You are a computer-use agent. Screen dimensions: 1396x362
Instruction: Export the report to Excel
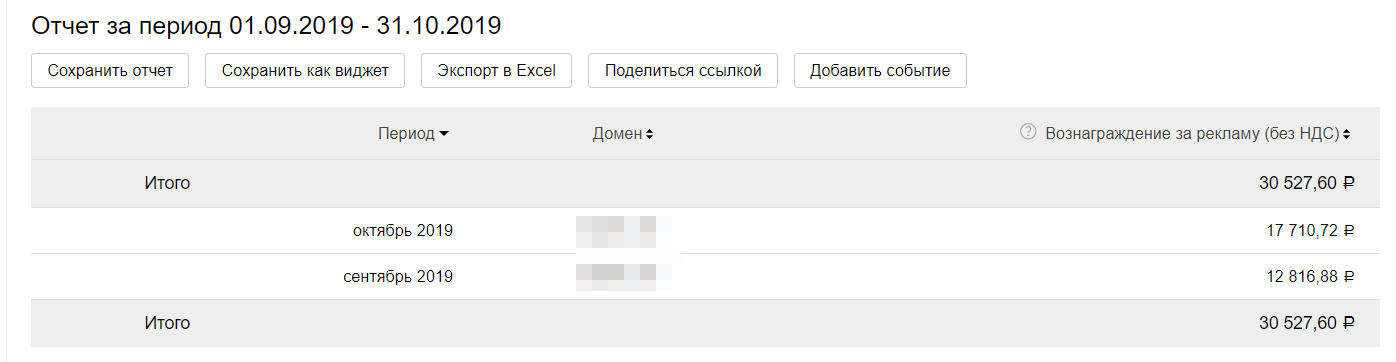(497, 71)
